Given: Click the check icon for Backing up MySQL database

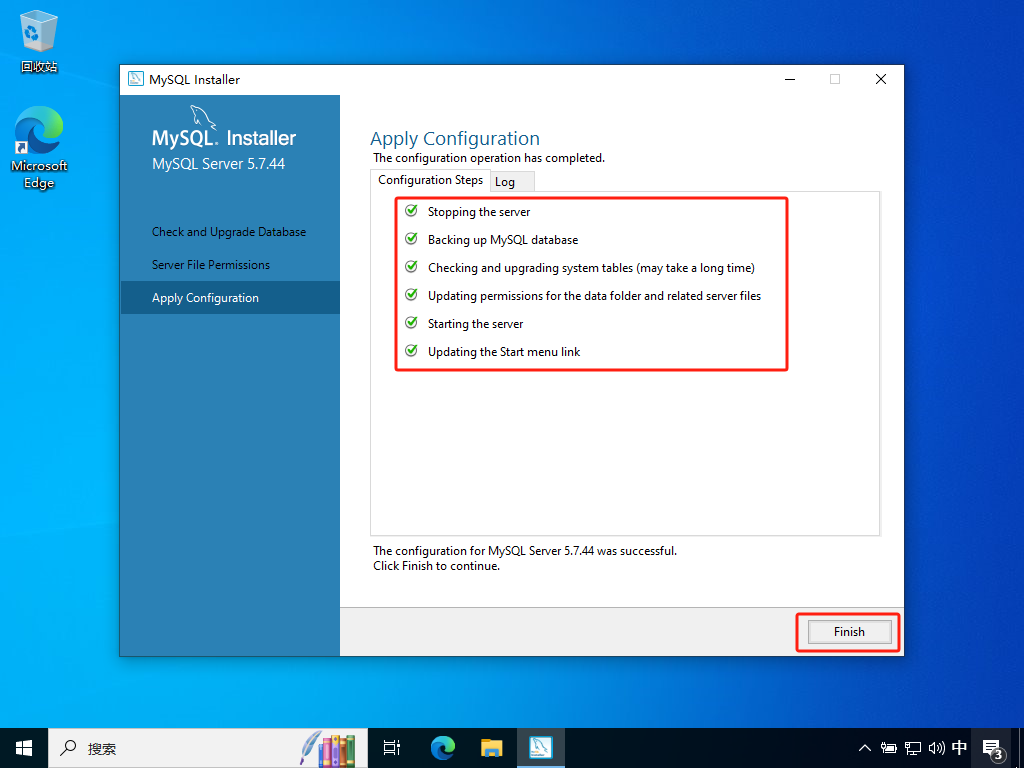Looking at the screenshot, I should (411, 239).
